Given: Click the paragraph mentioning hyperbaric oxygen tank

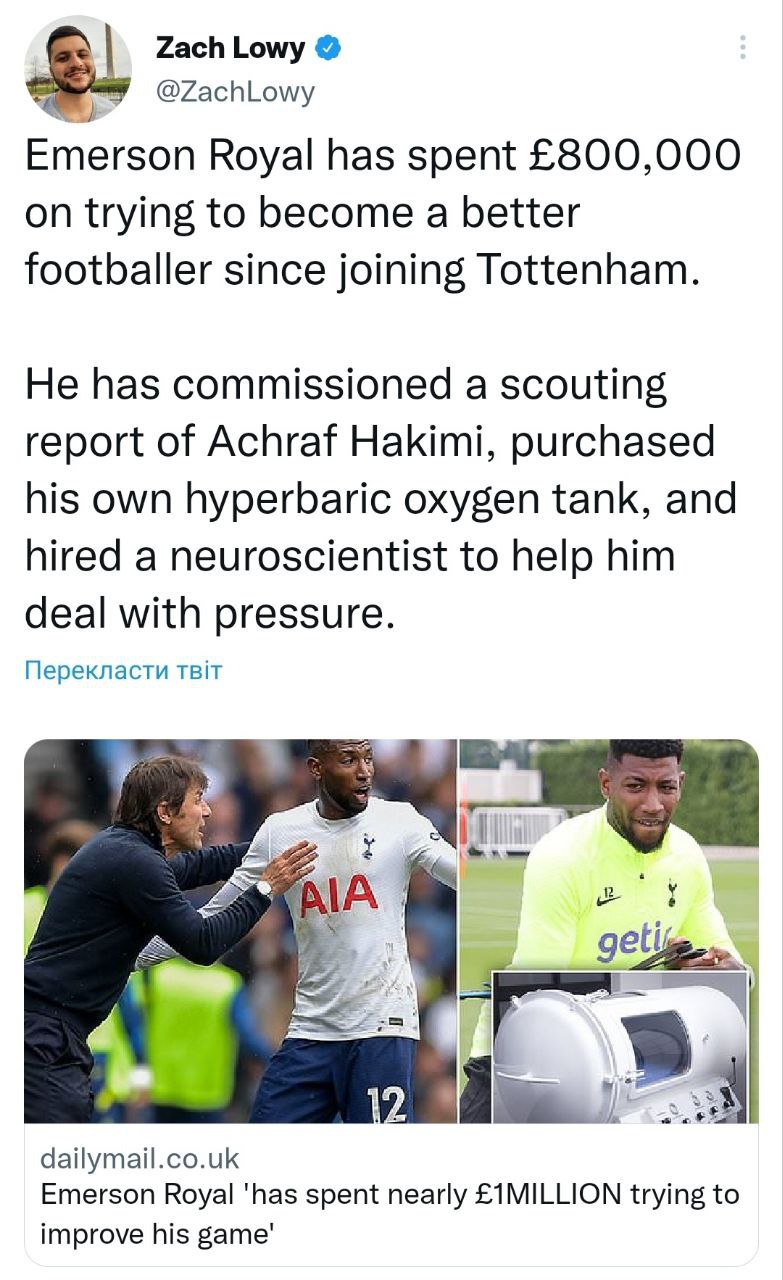Looking at the screenshot, I should [x=380, y=499].
